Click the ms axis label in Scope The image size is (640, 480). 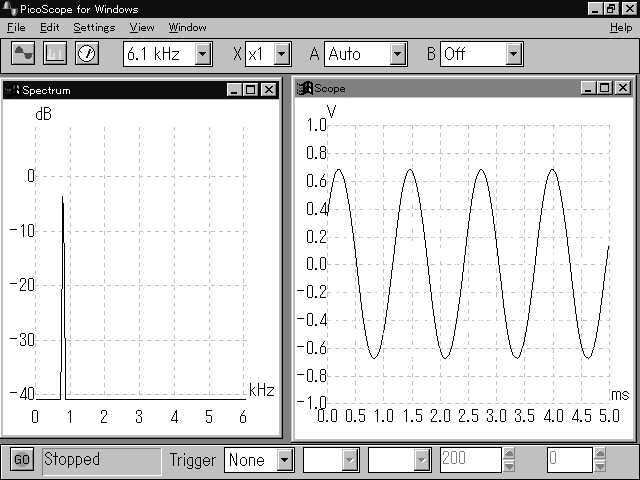click(x=620, y=395)
